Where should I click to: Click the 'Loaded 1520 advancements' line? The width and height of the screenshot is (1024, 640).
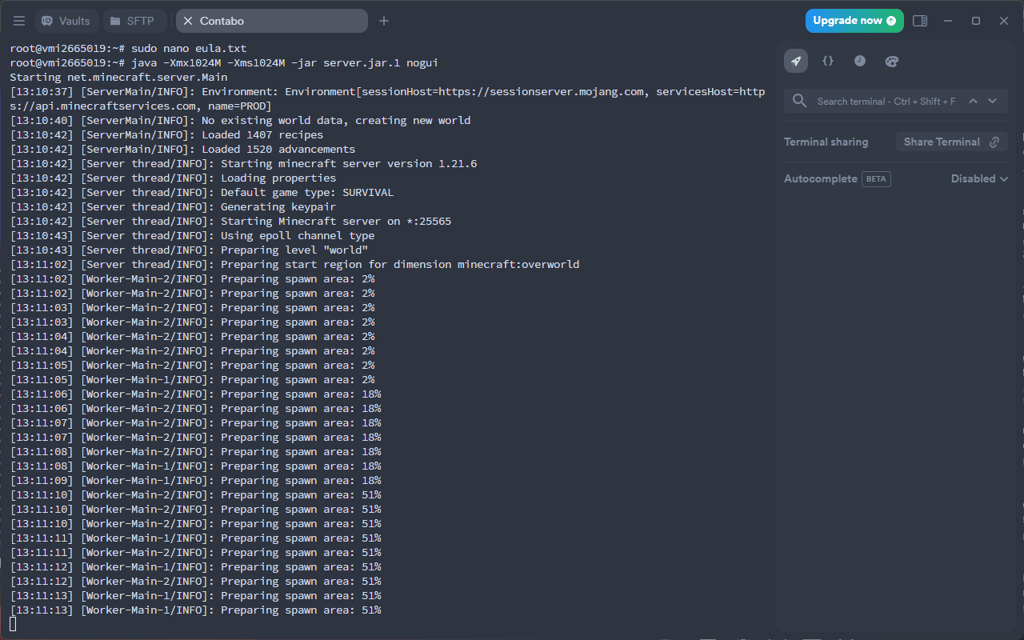coord(182,149)
